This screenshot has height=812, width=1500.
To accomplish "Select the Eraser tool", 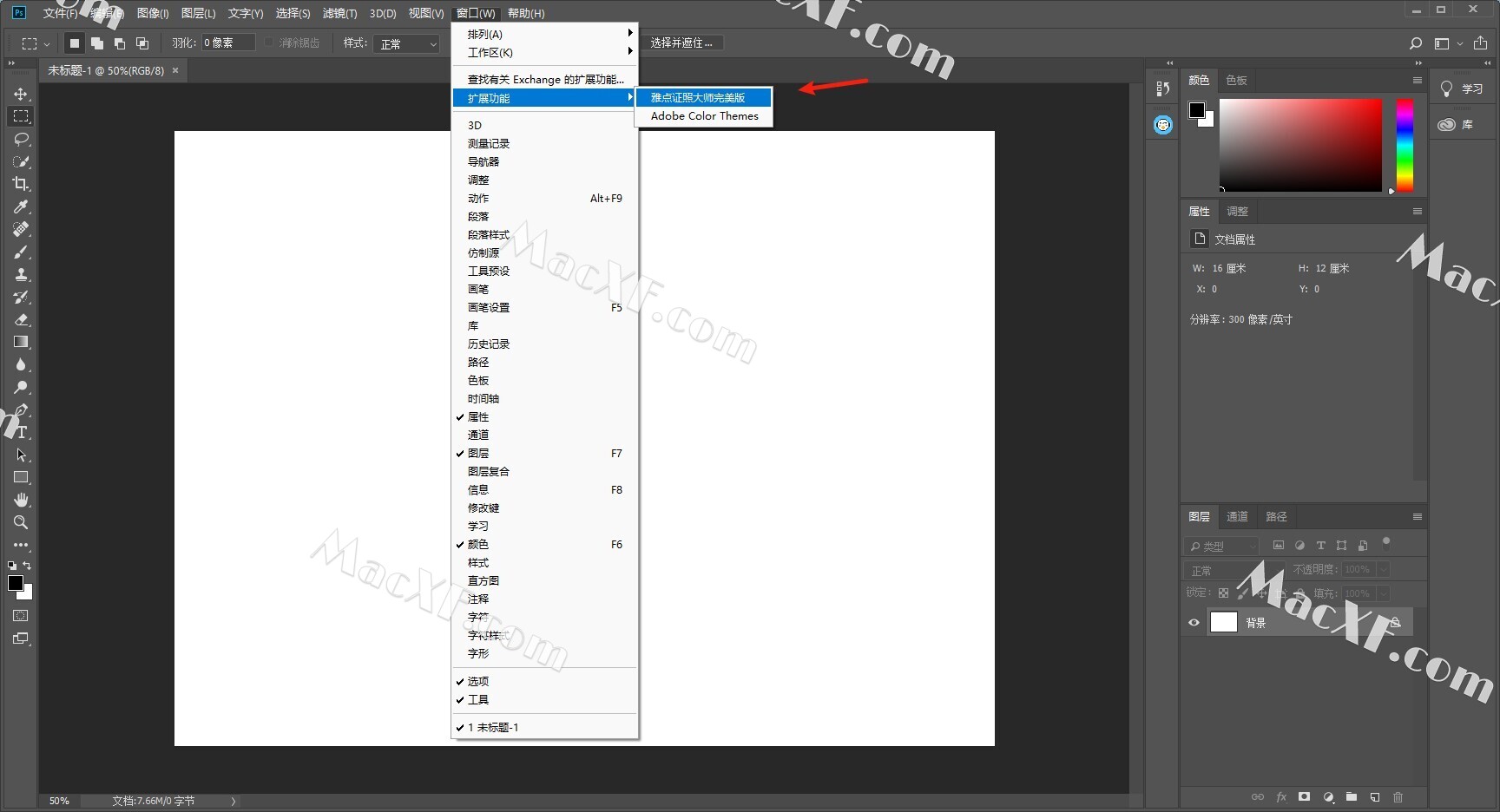I will (x=21, y=319).
